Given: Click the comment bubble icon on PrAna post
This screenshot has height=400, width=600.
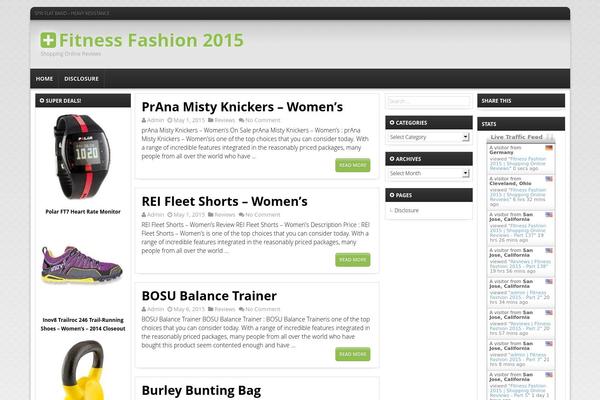Looking at the screenshot, I should tap(241, 120).
